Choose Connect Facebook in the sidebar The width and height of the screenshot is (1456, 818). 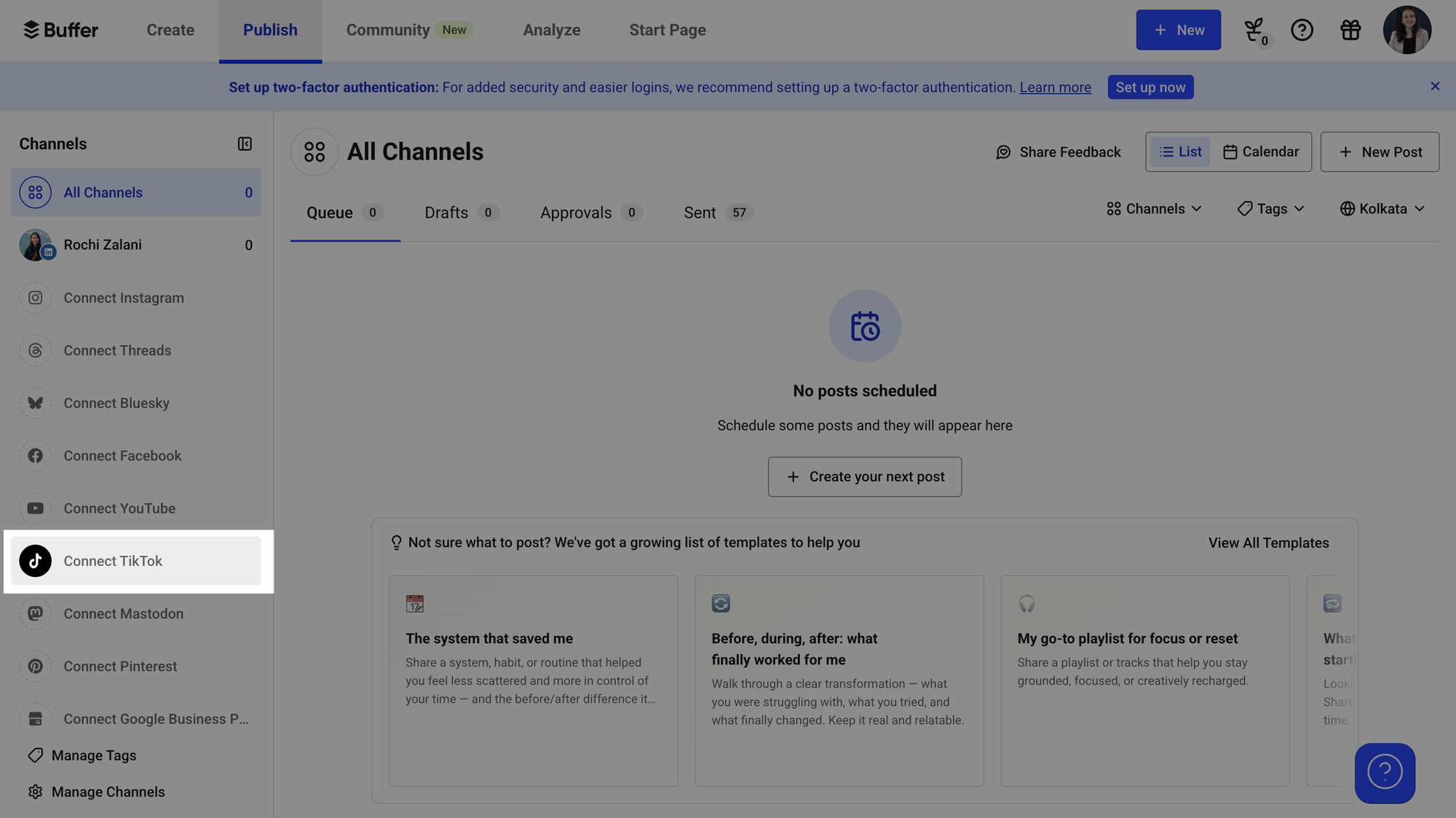coord(122,455)
